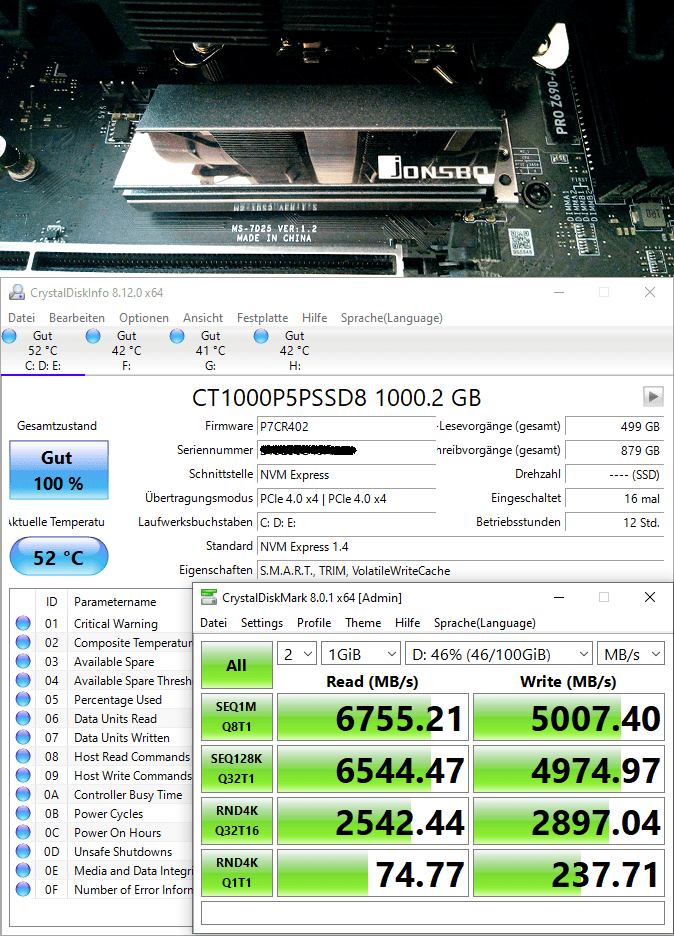Open the test size dropdown showing 1GiB
The width and height of the screenshot is (674, 936).
[x=361, y=654]
